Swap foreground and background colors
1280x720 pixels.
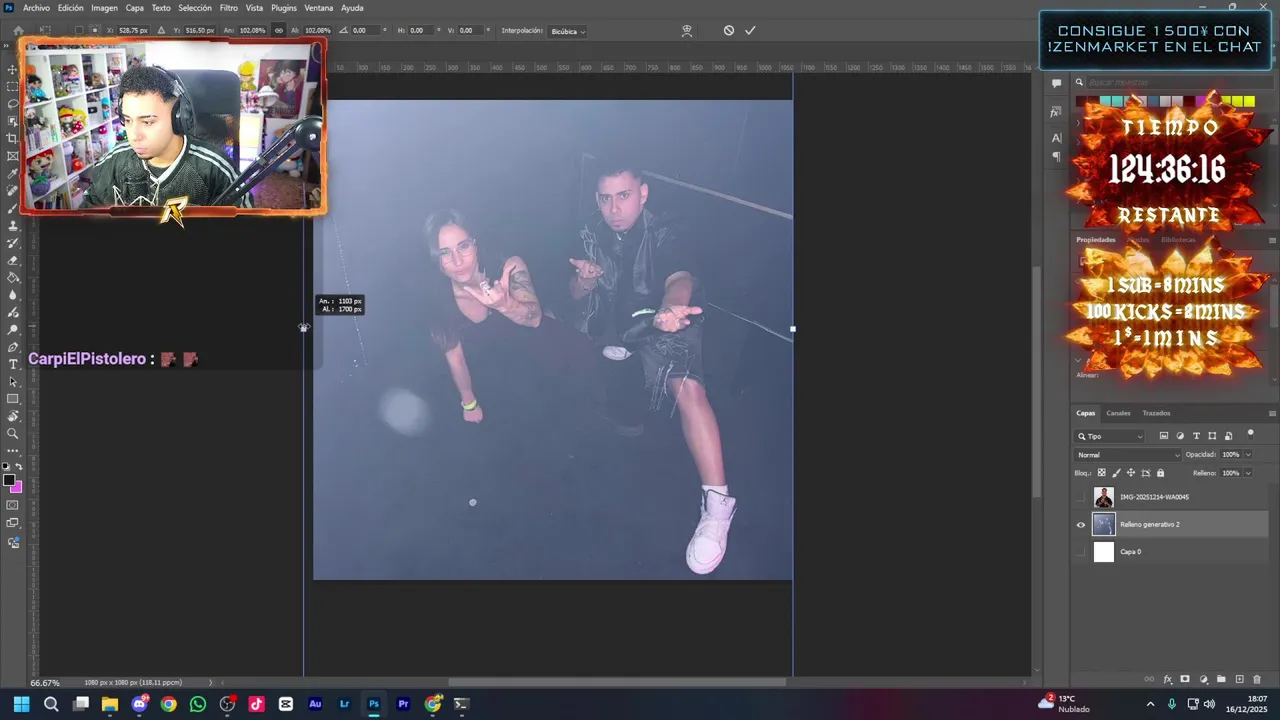[x=19, y=467]
